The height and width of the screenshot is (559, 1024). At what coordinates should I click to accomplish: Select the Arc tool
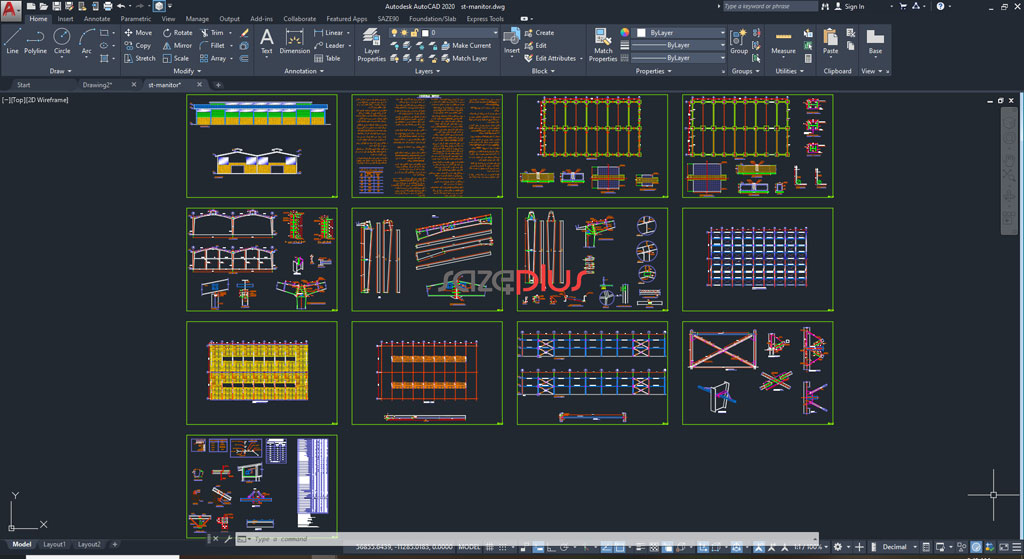point(86,41)
